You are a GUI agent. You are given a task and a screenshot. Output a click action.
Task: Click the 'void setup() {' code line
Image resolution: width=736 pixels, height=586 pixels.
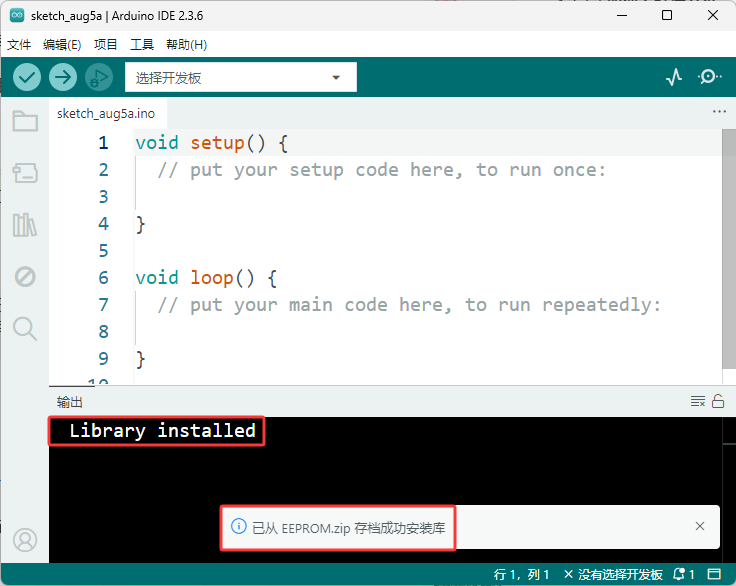tap(211, 143)
